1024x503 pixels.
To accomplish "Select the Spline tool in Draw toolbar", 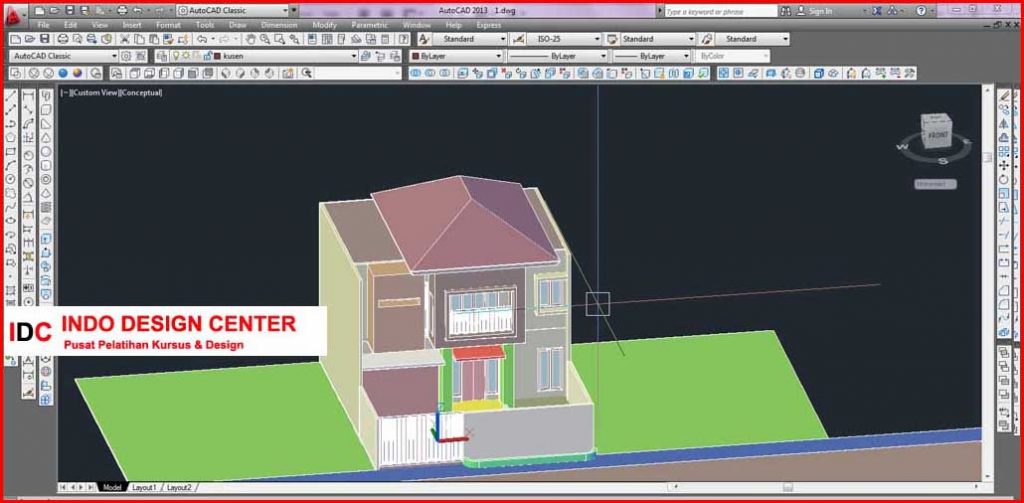I will (x=10, y=206).
